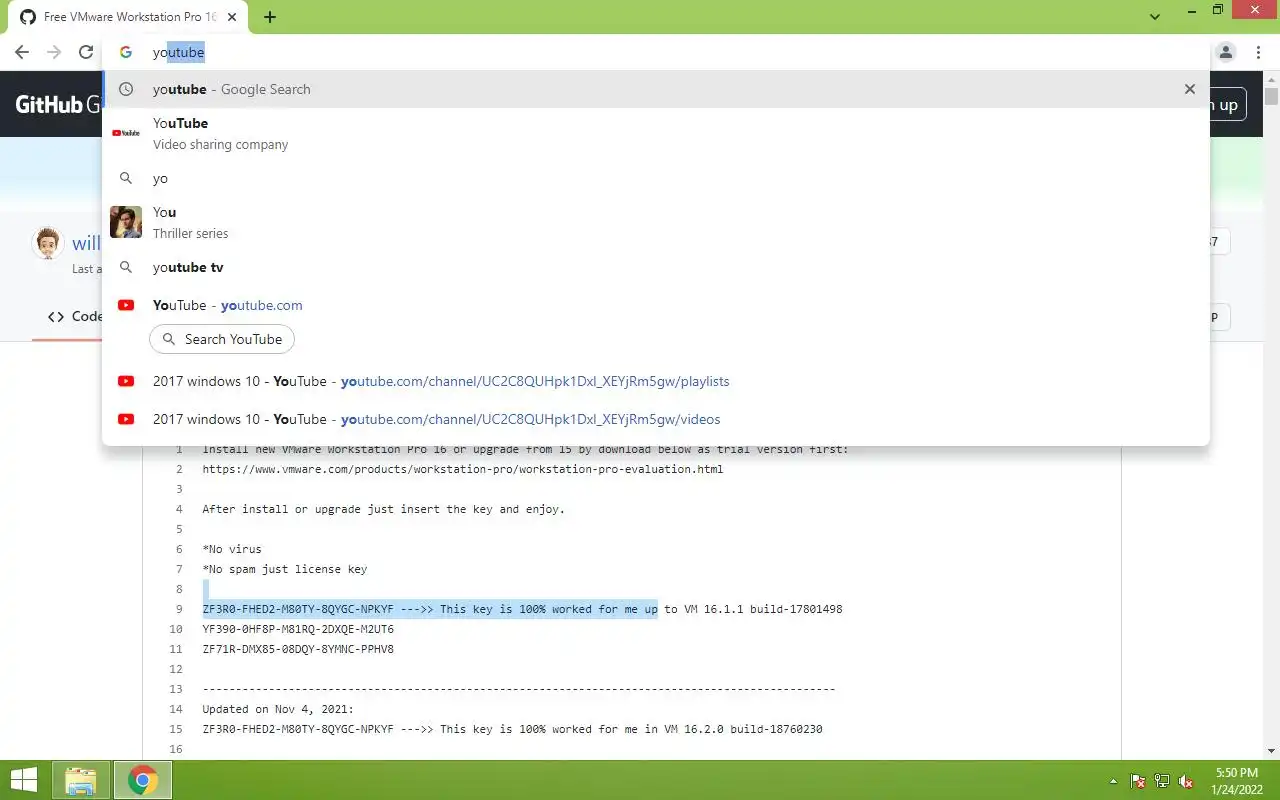Click the GitHub Gist logo
1280x800 pixels.
pos(58,104)
